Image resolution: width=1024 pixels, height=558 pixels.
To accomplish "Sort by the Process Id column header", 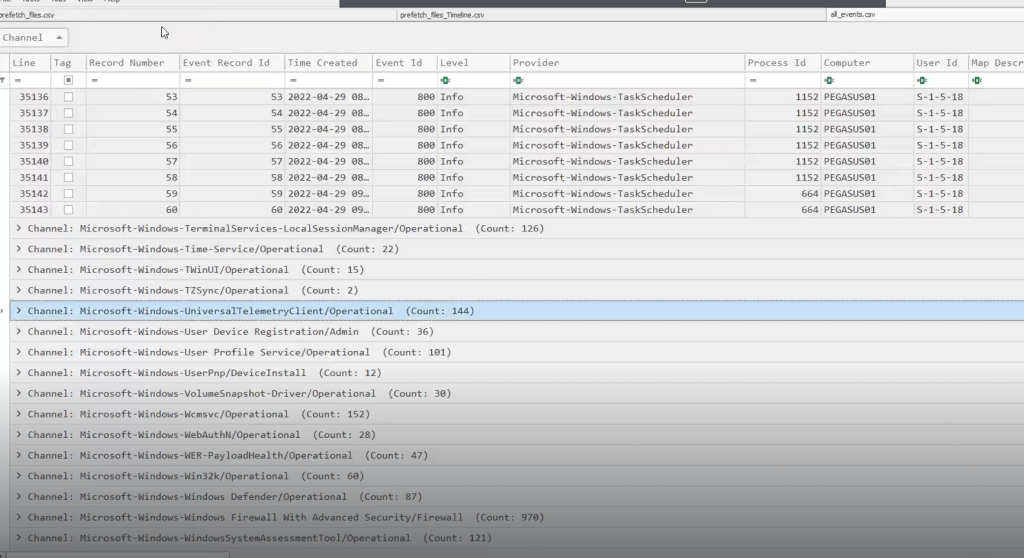I will (x=782, y=63).
